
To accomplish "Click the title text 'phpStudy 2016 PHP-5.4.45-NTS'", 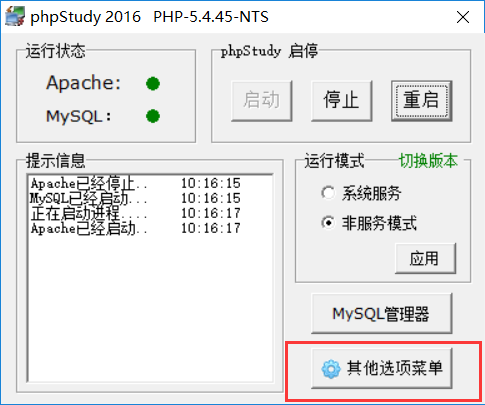I will coord(149,17).
